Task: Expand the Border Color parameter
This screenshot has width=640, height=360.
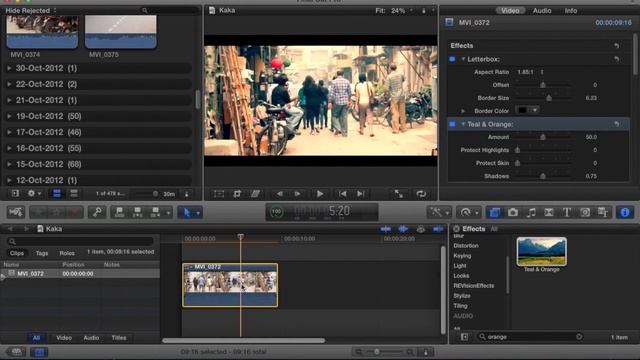Action: pyautogui.click(x=463, y=111)
